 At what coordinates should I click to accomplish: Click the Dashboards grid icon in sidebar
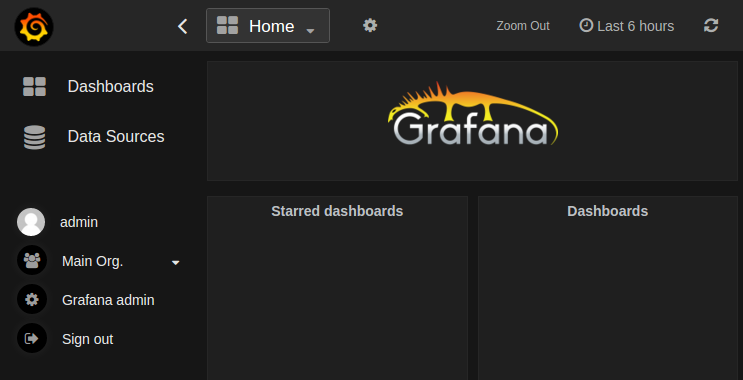34,87
